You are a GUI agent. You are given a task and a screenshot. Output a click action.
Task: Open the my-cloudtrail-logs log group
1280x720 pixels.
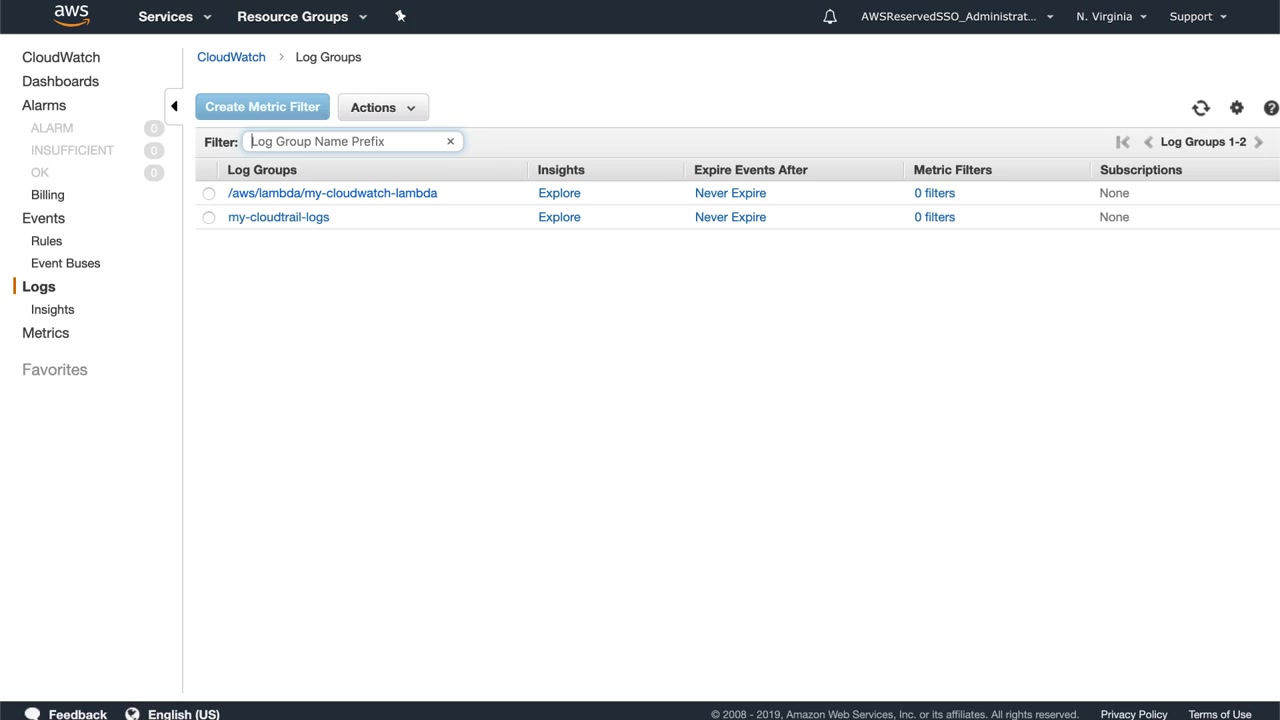pos(278,217)
